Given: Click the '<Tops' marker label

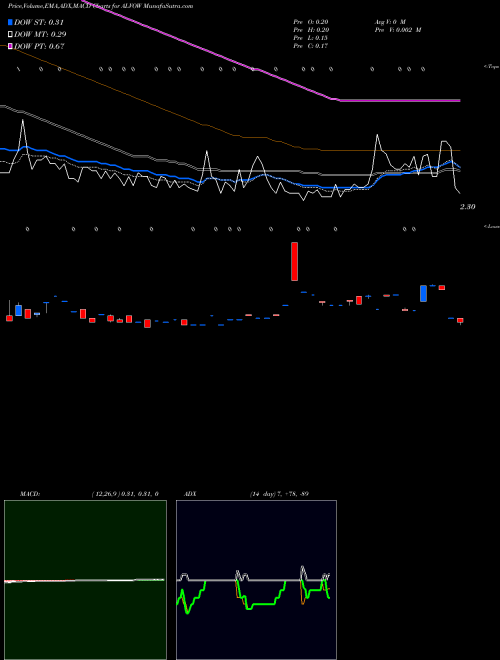Looking at the screenshot, I should [x=491, y=67].
